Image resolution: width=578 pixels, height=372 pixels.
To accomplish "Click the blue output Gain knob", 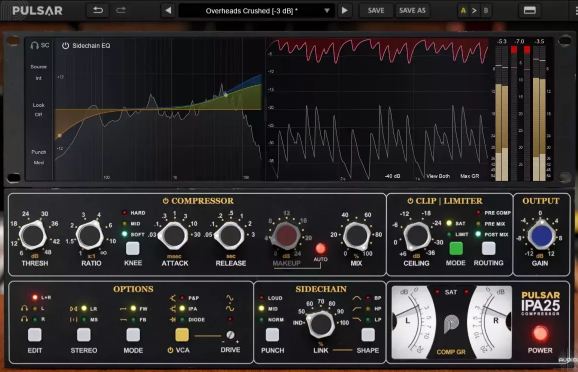I will tap(540, 235).
